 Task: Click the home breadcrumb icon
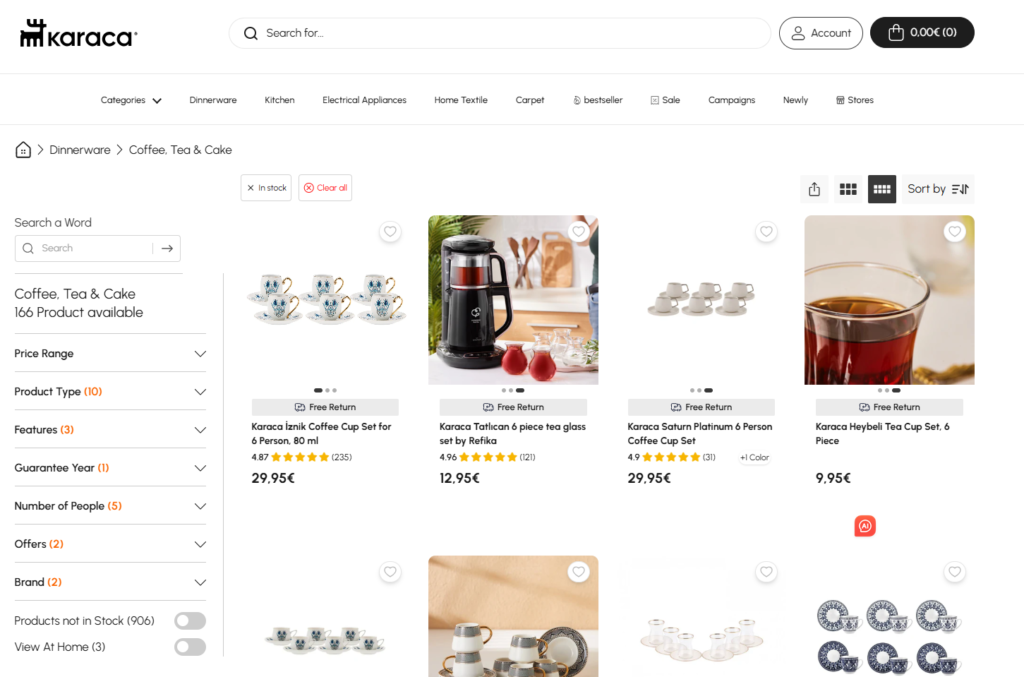click(23, 150)
